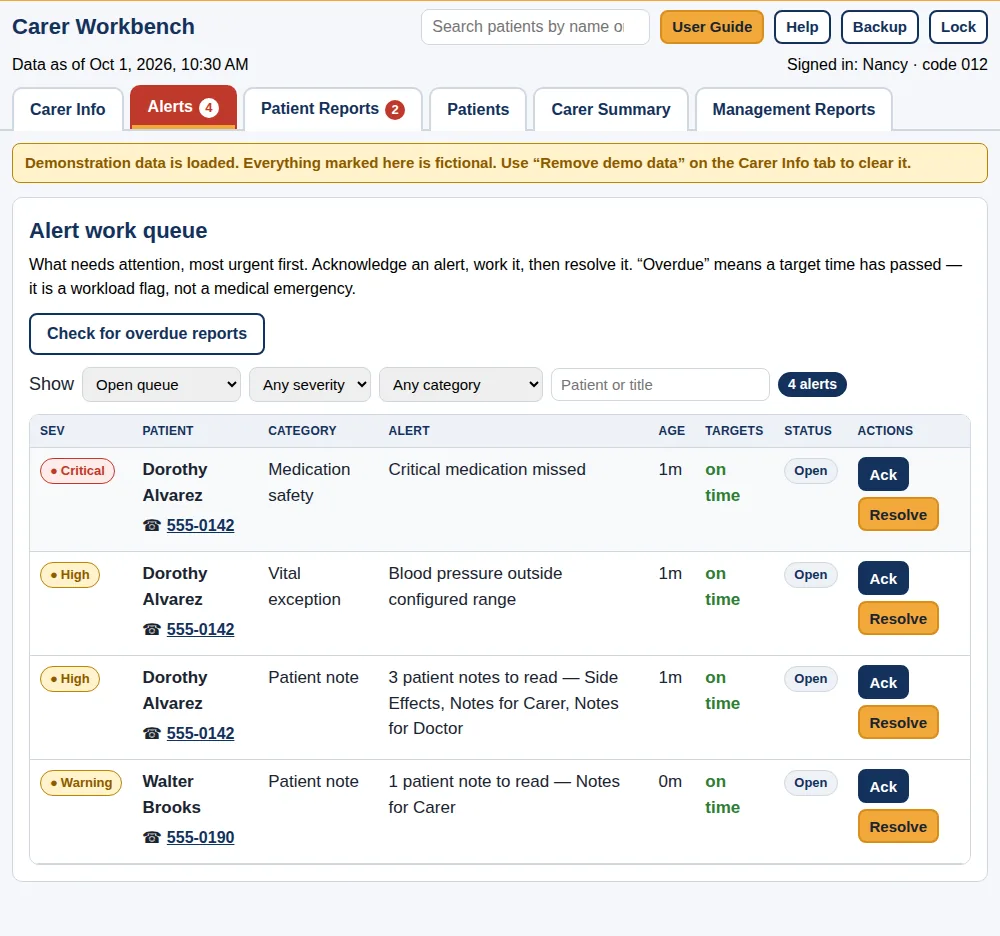Click 'Signed in: Nancy · code 012' text

(x=886, y=64)
